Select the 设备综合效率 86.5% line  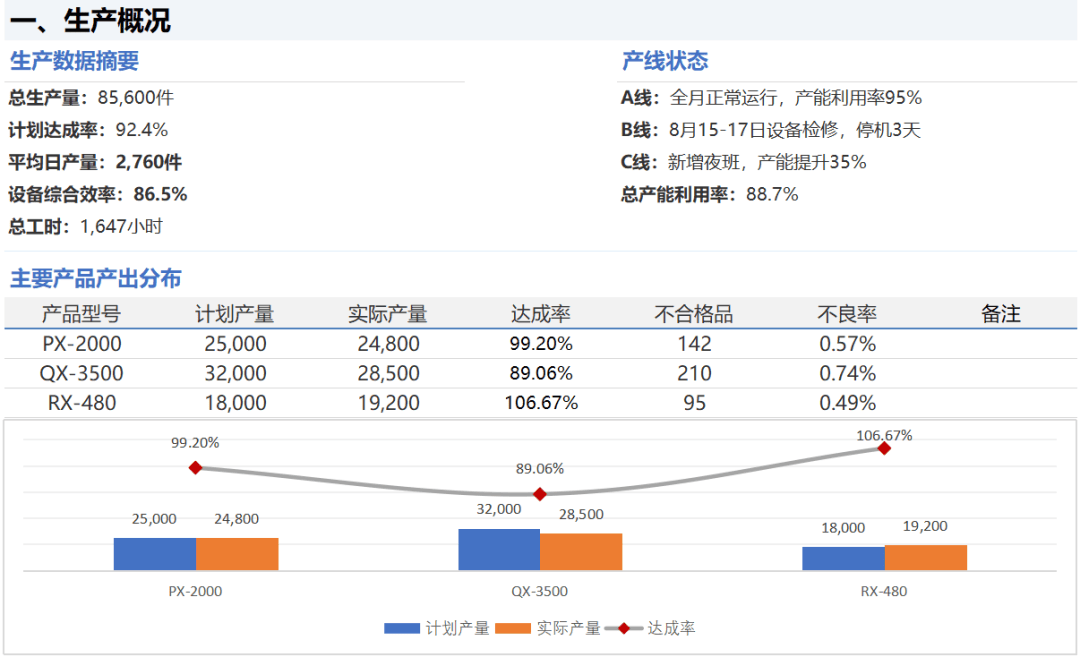(98, 194)
